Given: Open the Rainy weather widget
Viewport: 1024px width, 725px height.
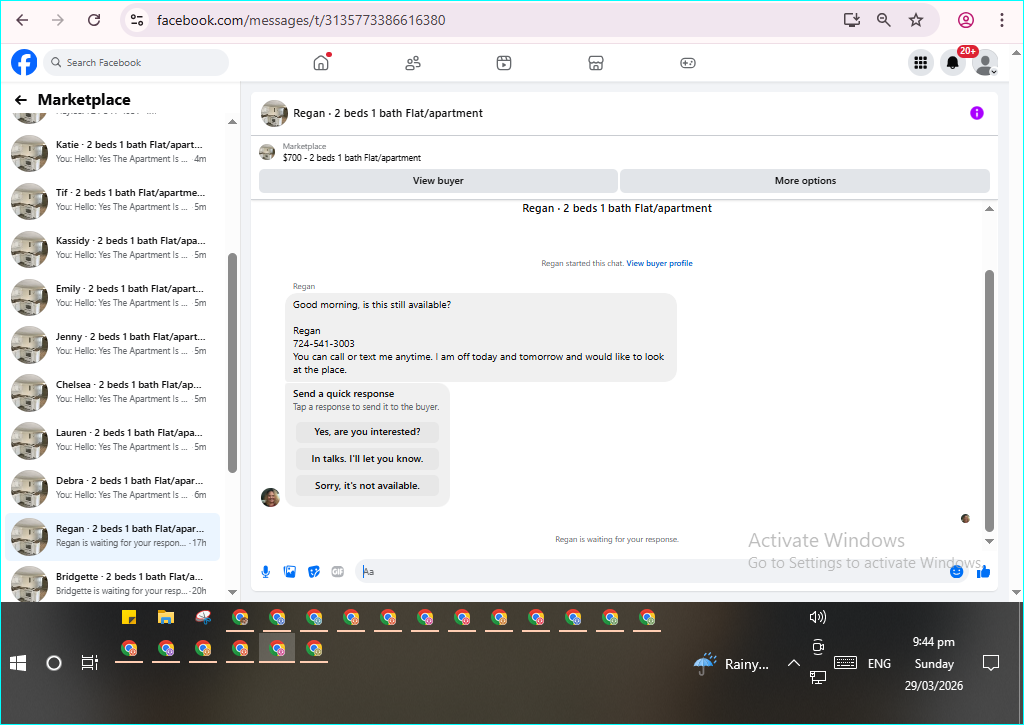Looking at the screenshot, I should (731, 664).
